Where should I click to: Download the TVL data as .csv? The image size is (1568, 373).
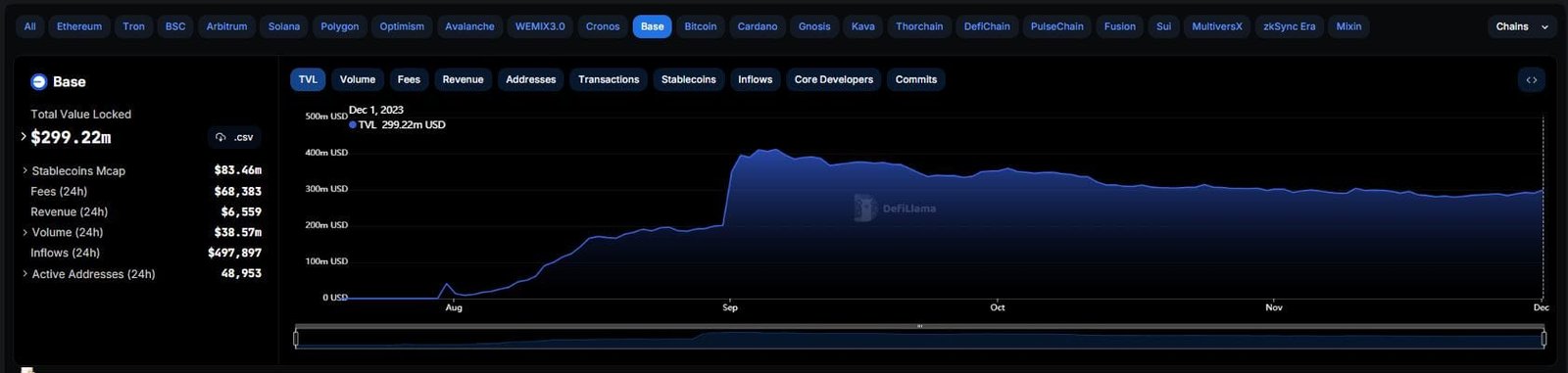tap(235, 138)
